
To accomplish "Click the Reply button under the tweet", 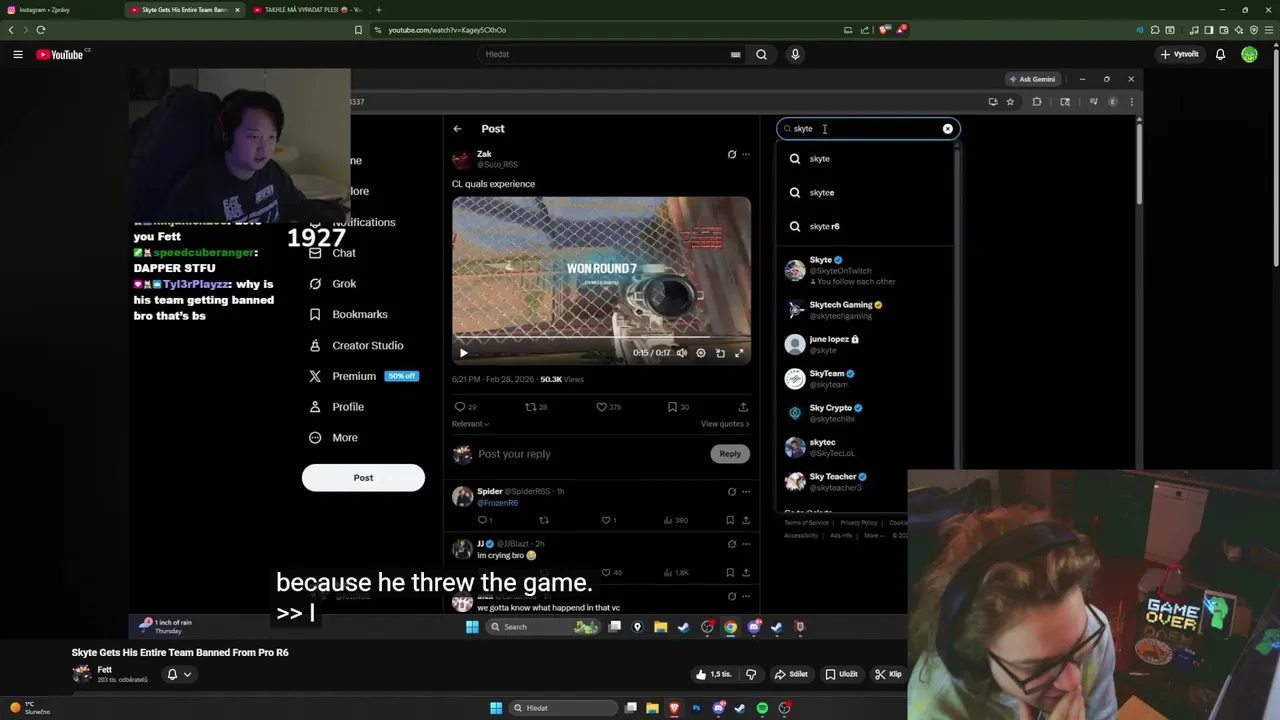I will click(x=730, y=454).
